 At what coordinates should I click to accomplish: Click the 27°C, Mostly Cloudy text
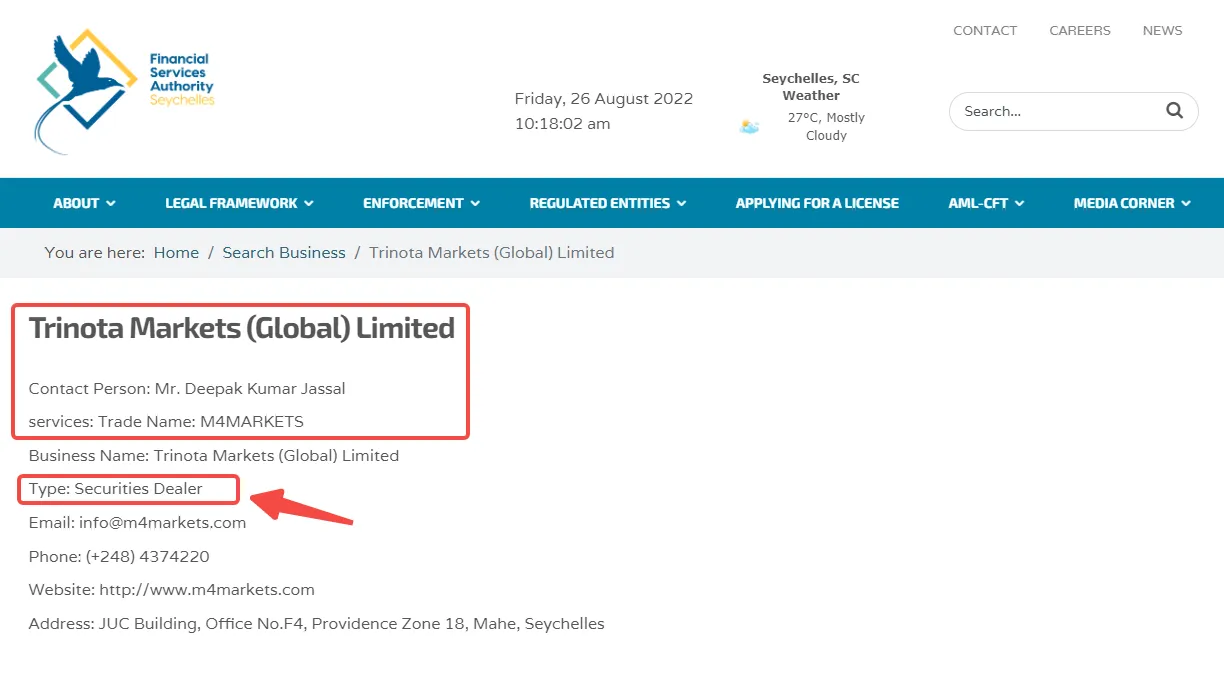pos(826,126)
